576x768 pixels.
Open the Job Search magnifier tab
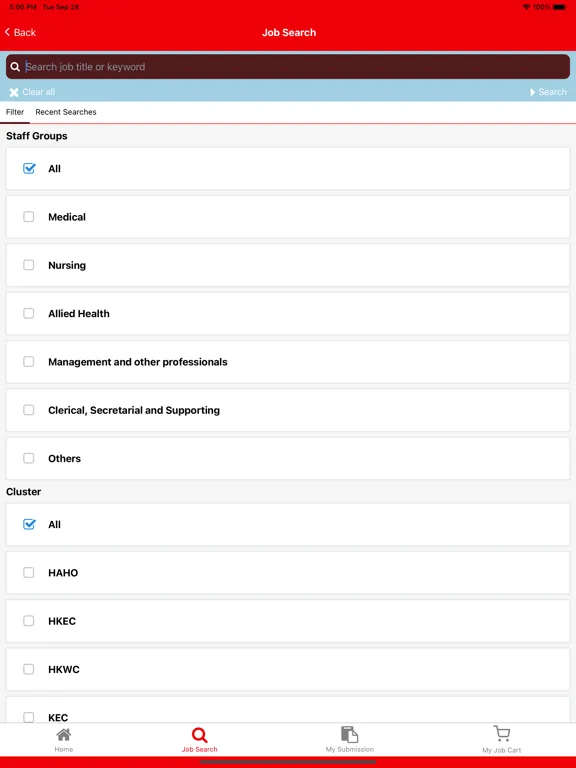point(199,735)
